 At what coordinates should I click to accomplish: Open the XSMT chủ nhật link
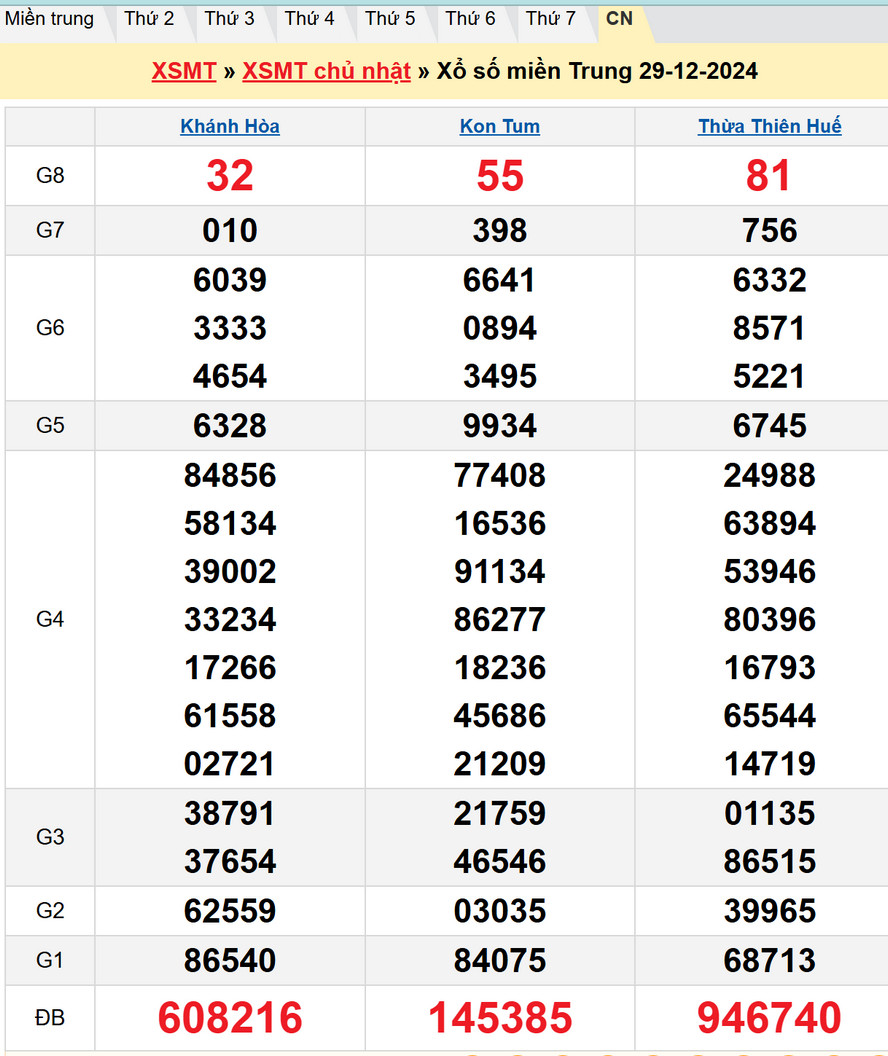[326, 71]
